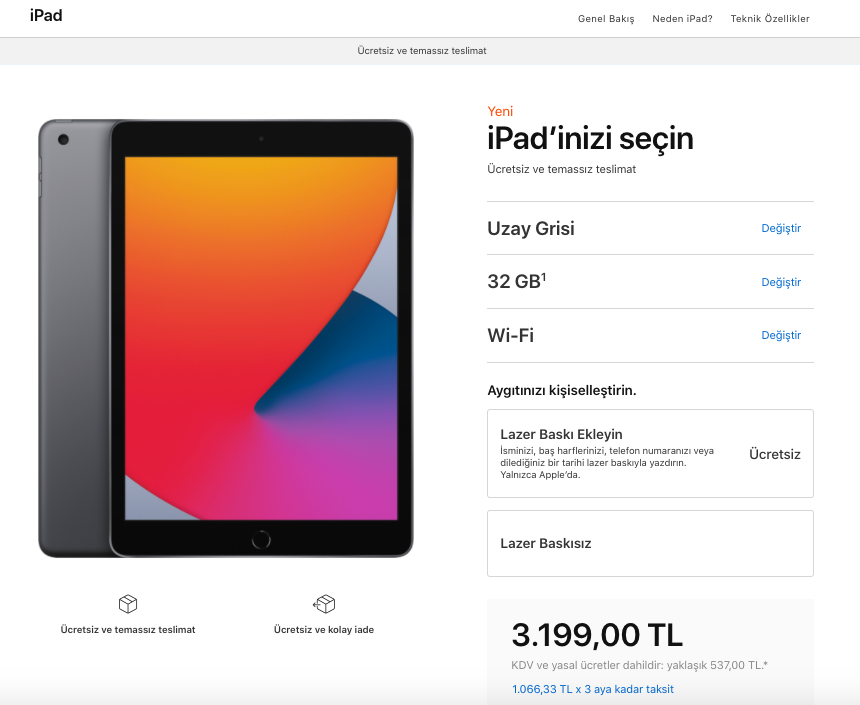Click the Ücretsiz ve kolay iade label
860x705 pixels.
324,630
